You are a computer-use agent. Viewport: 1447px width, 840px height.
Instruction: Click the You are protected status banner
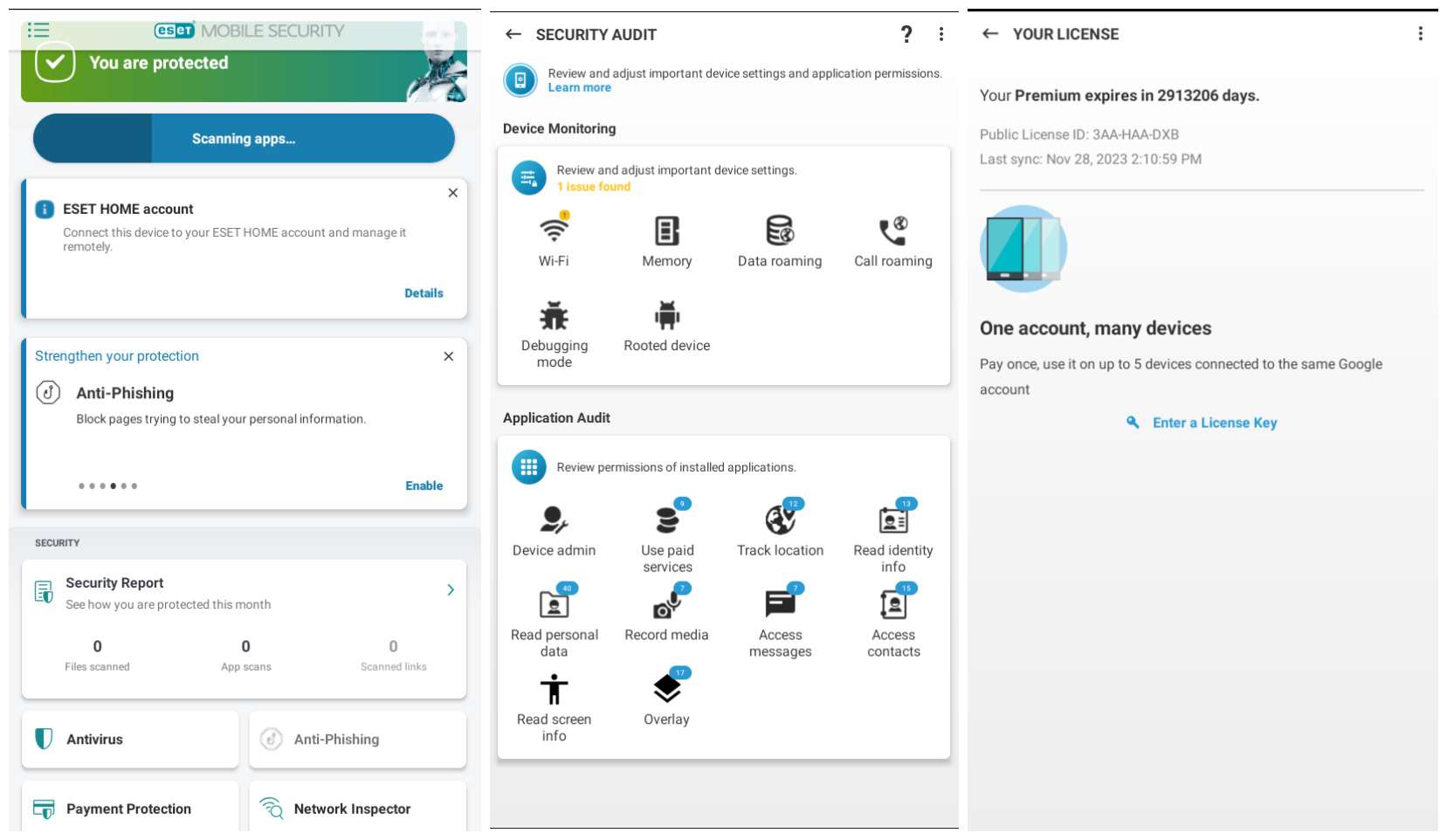point(244,62)
